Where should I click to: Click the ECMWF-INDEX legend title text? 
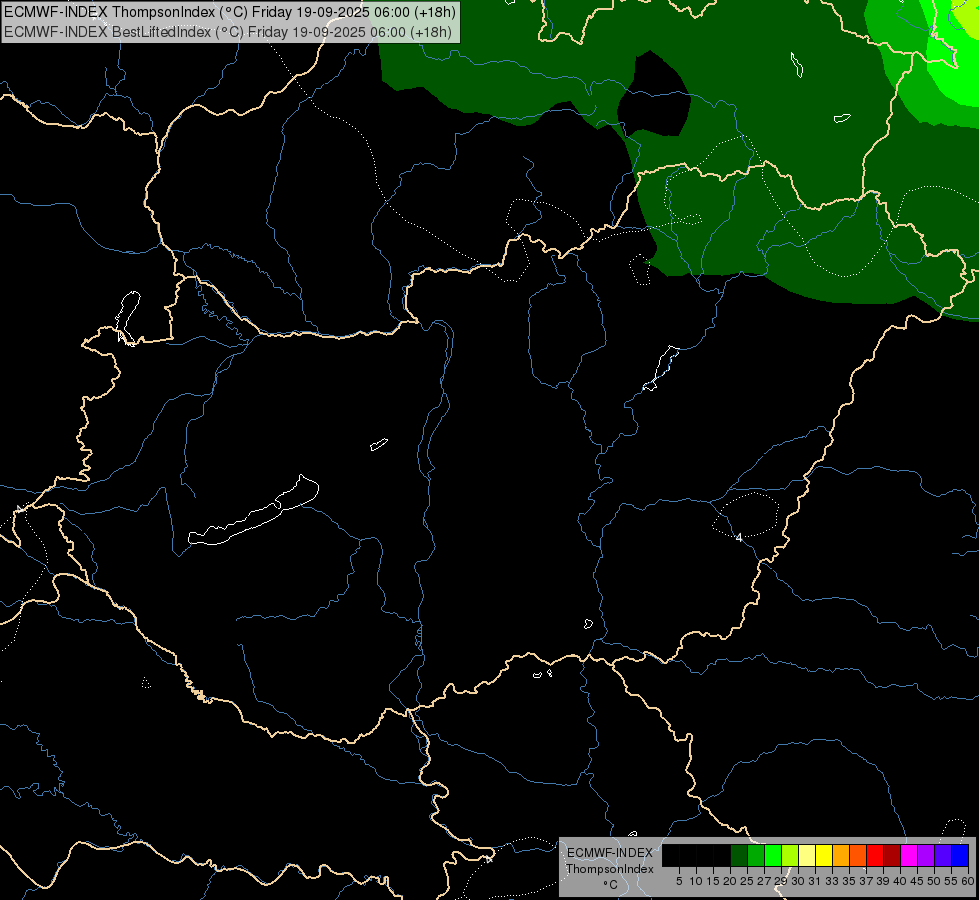click(610, 853)
